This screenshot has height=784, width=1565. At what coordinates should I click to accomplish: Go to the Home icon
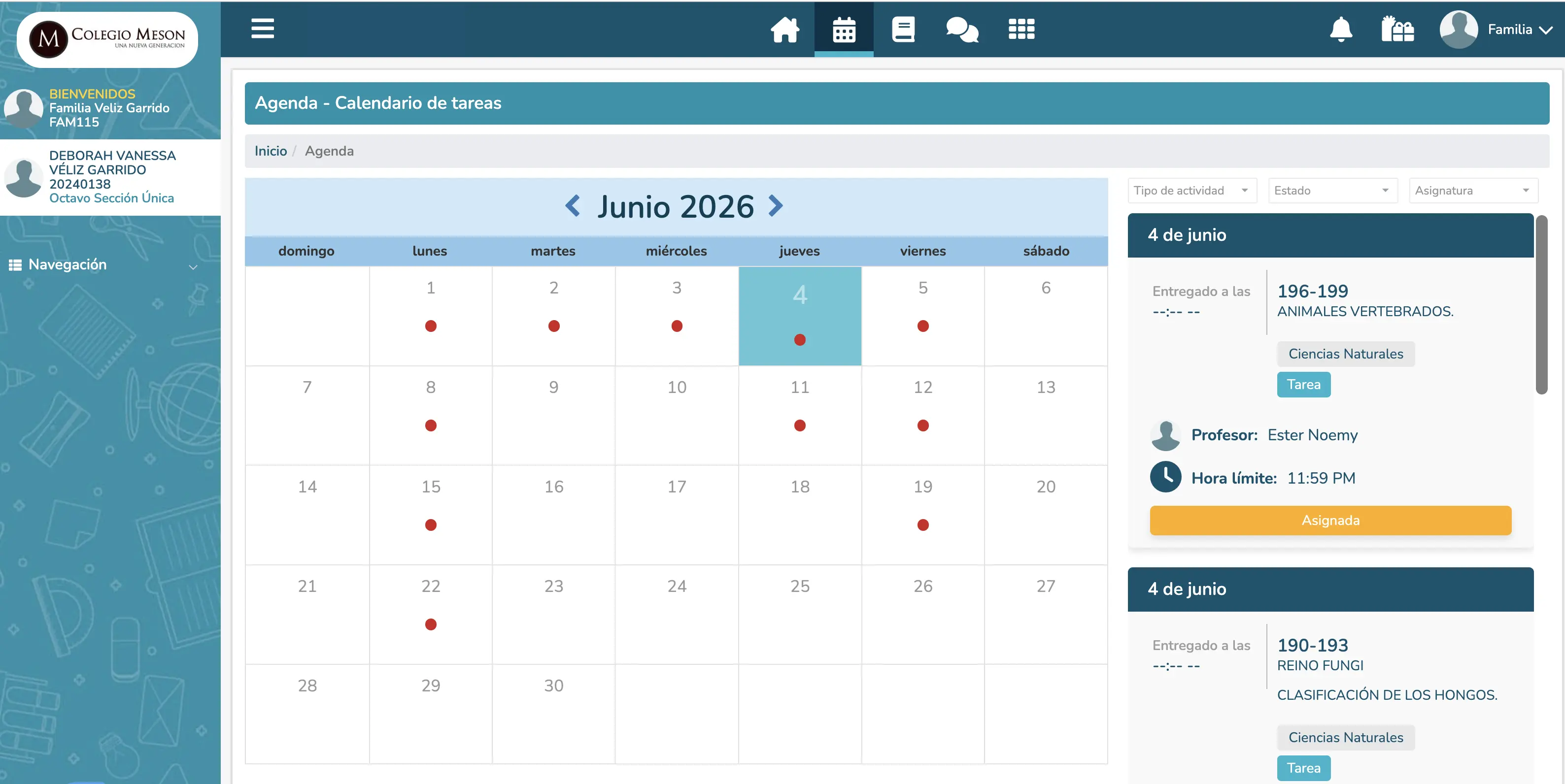(785, 29)
